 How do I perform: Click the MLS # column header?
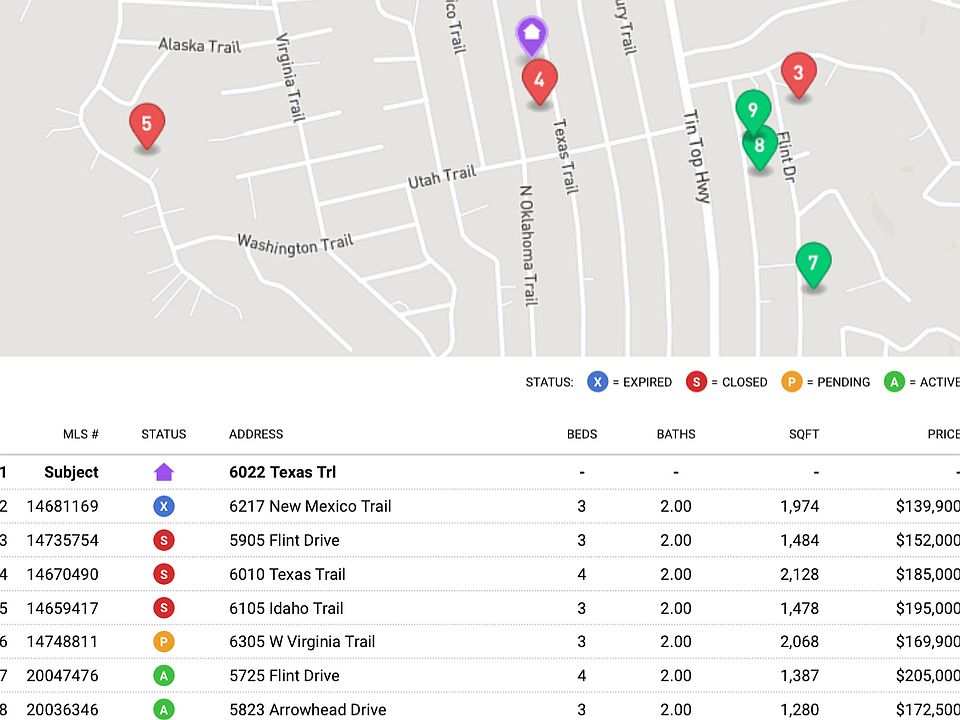(81, 434)
